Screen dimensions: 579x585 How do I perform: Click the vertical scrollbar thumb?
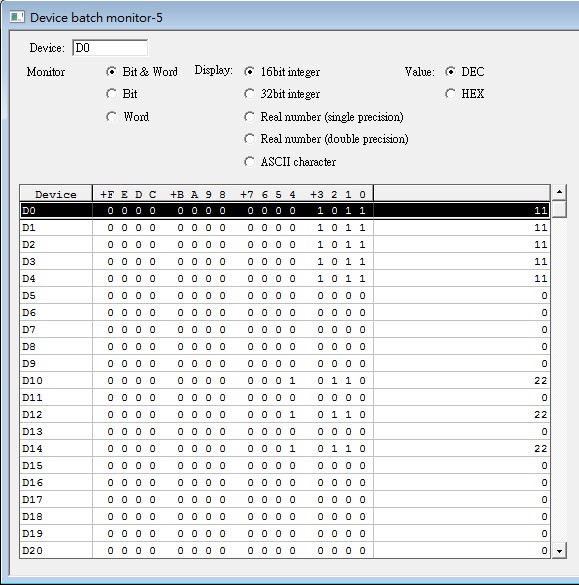tap(559, 209)
